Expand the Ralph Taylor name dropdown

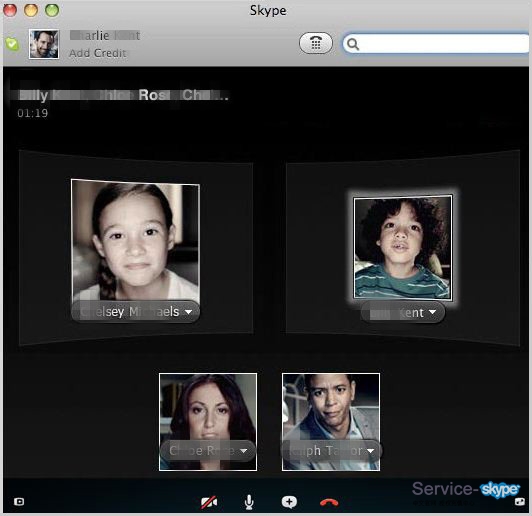[370, 451]
